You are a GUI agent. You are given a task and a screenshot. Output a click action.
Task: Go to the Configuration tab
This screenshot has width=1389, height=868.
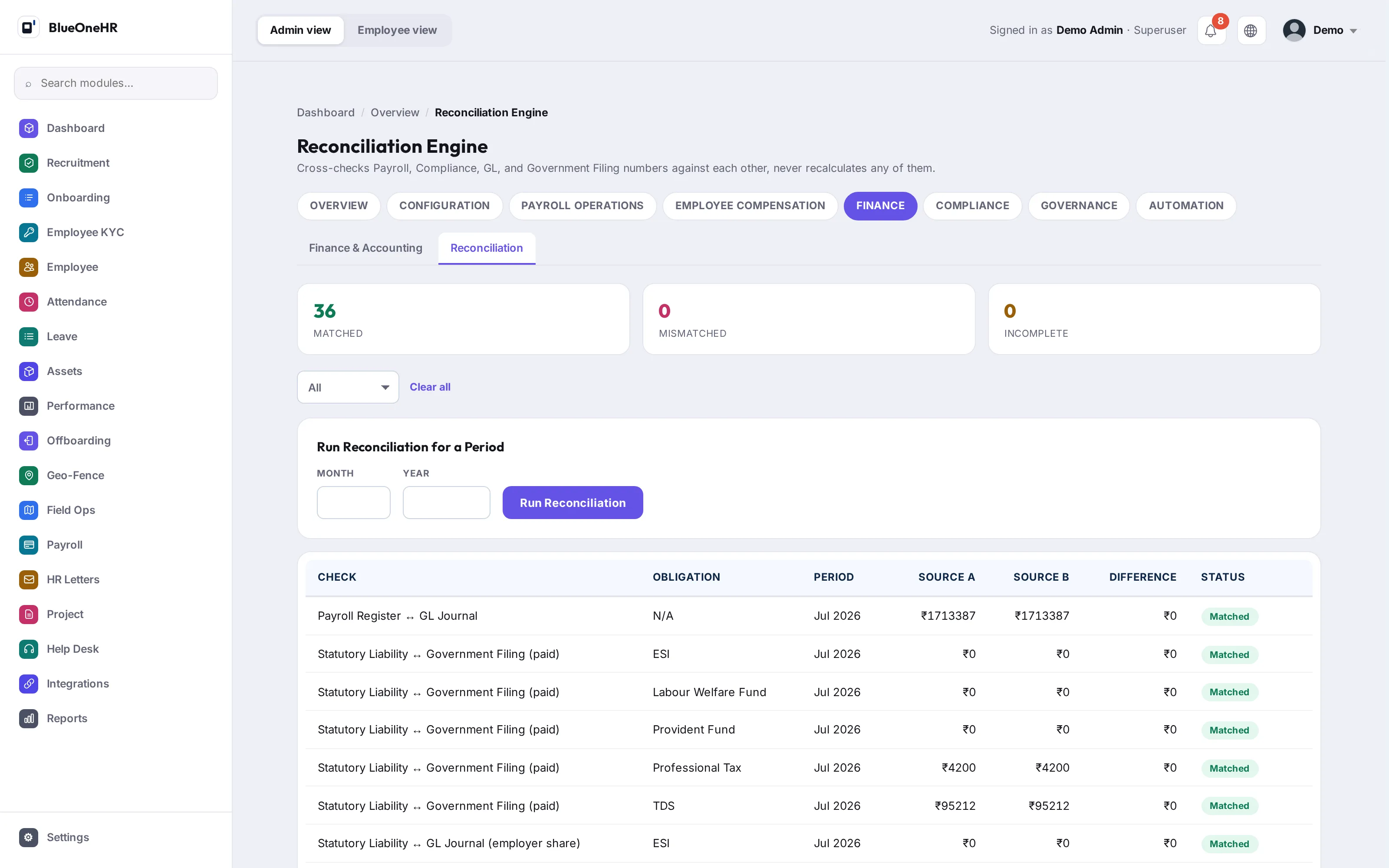pos(444,206)
